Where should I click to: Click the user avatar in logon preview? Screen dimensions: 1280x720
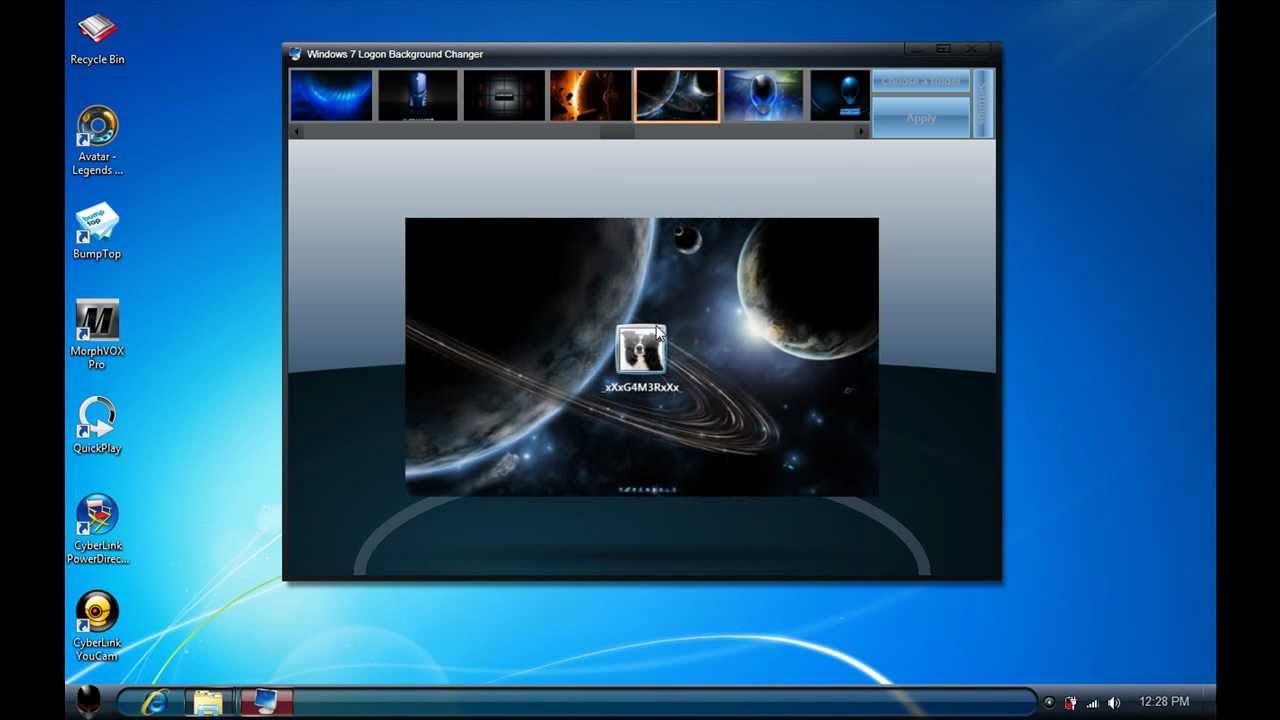(x=641, y=349)
